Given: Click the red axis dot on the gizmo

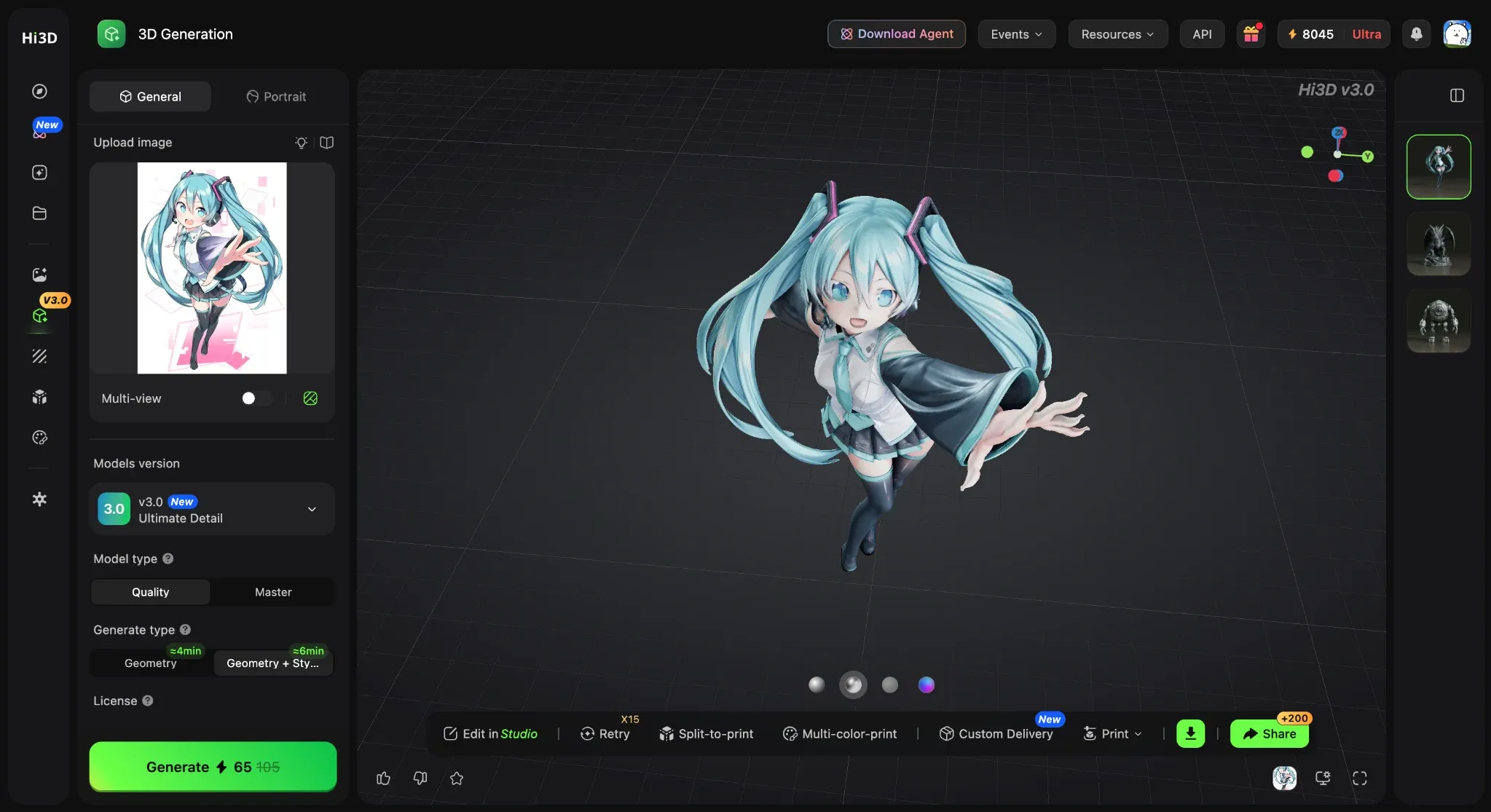Looking at the screenshot, I should (1335, 176).
